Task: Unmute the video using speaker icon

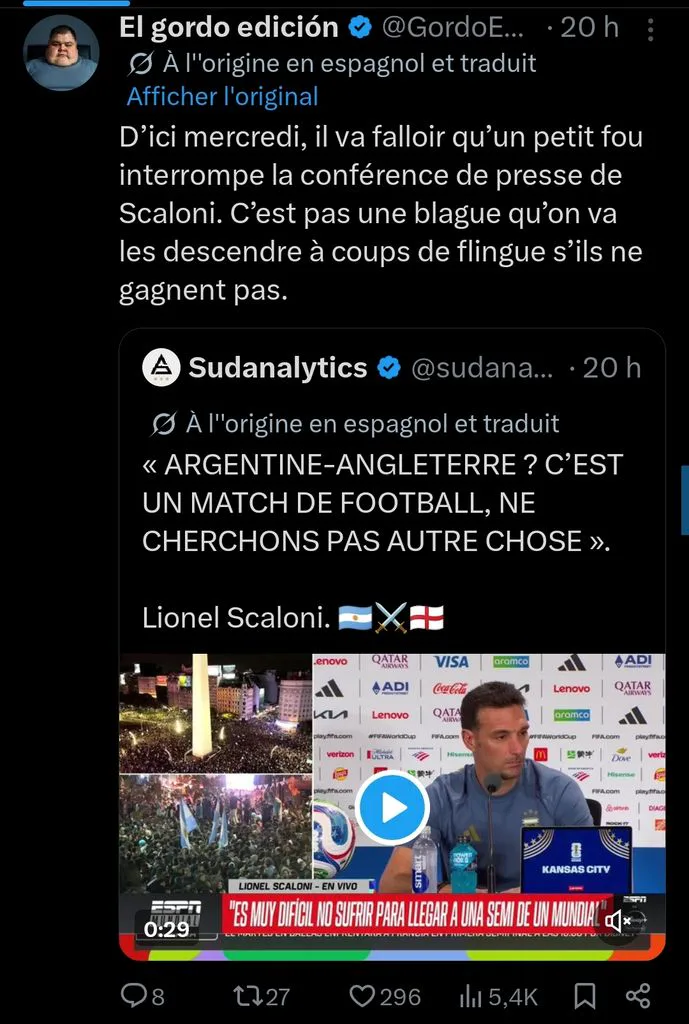Action: coord(617,921)
